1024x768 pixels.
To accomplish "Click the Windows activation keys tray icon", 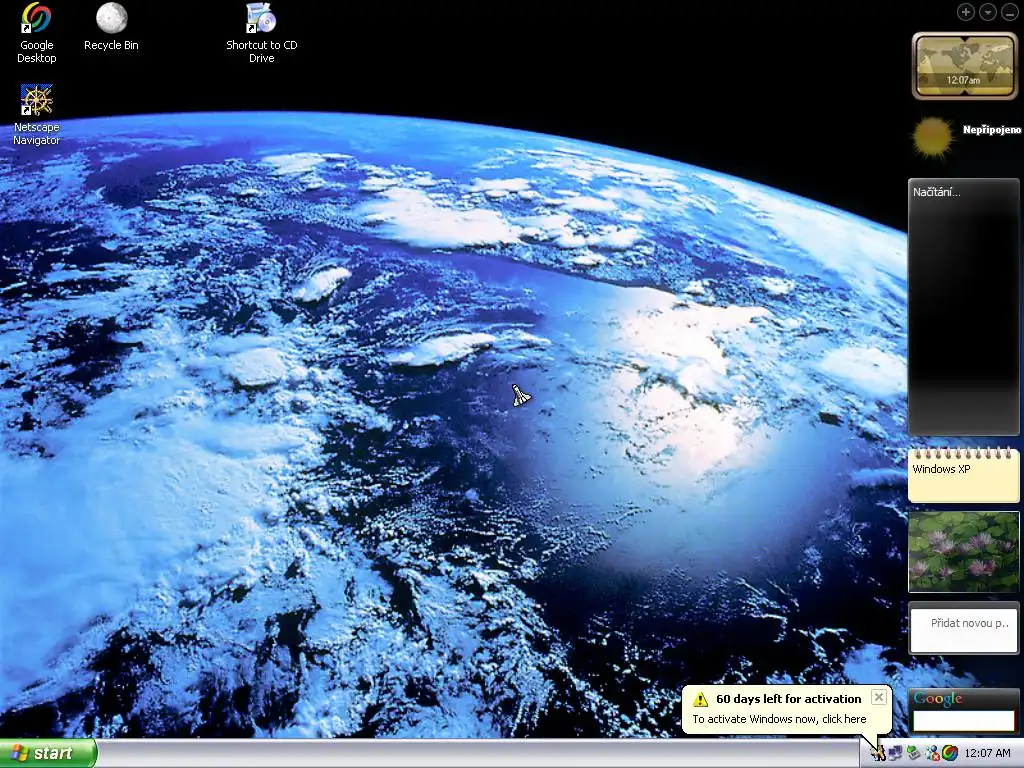I will (x=878, y=754).
